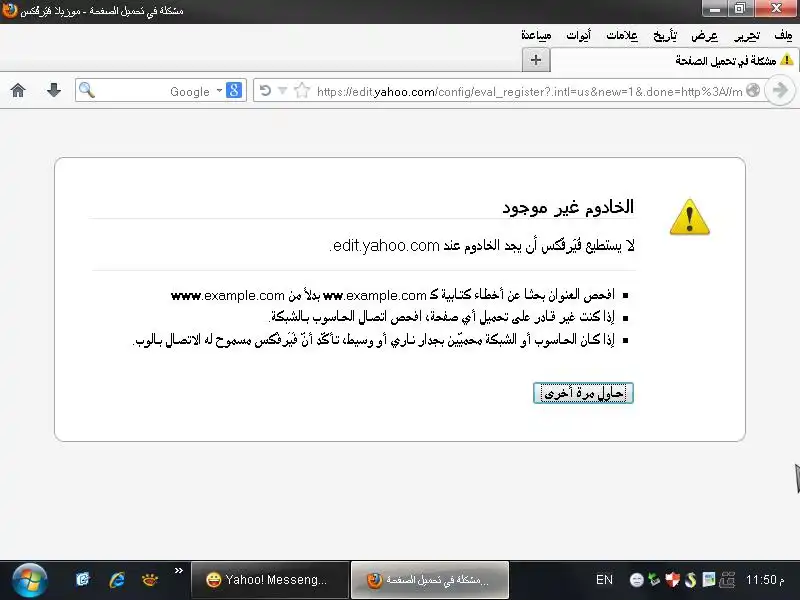Reload the page with the refresh icon

pos(265,91)
